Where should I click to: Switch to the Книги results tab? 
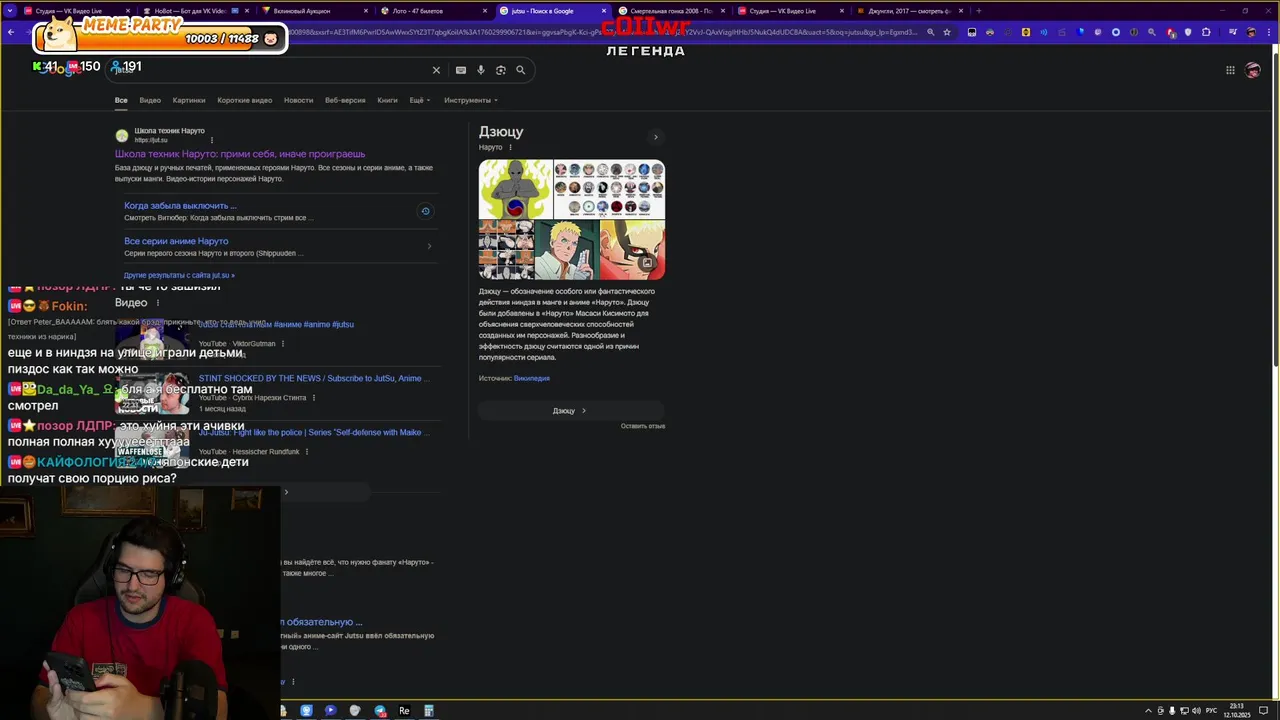tap(387, 100)
